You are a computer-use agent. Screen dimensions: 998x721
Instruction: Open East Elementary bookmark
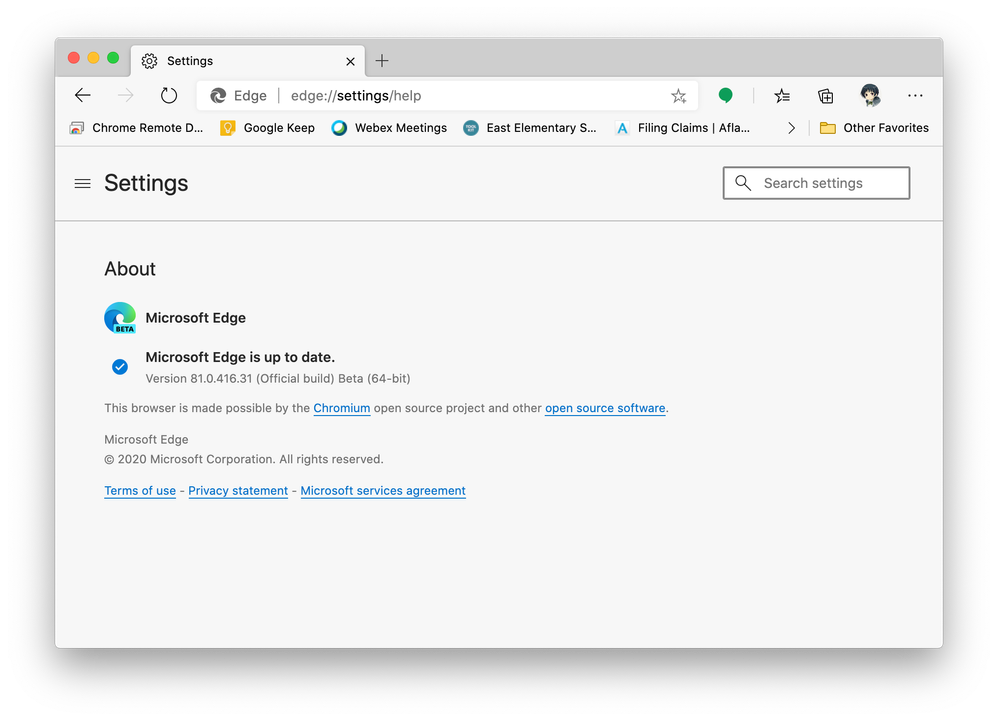click(x=530, y=128)
